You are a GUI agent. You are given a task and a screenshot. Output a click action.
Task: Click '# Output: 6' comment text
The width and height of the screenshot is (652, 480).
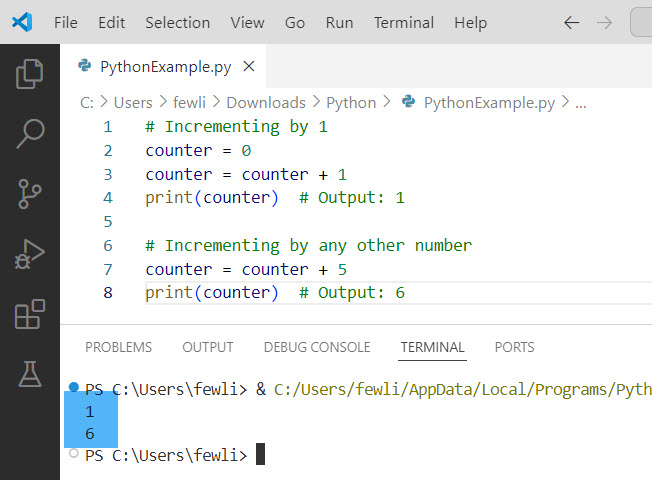point(352,292)
